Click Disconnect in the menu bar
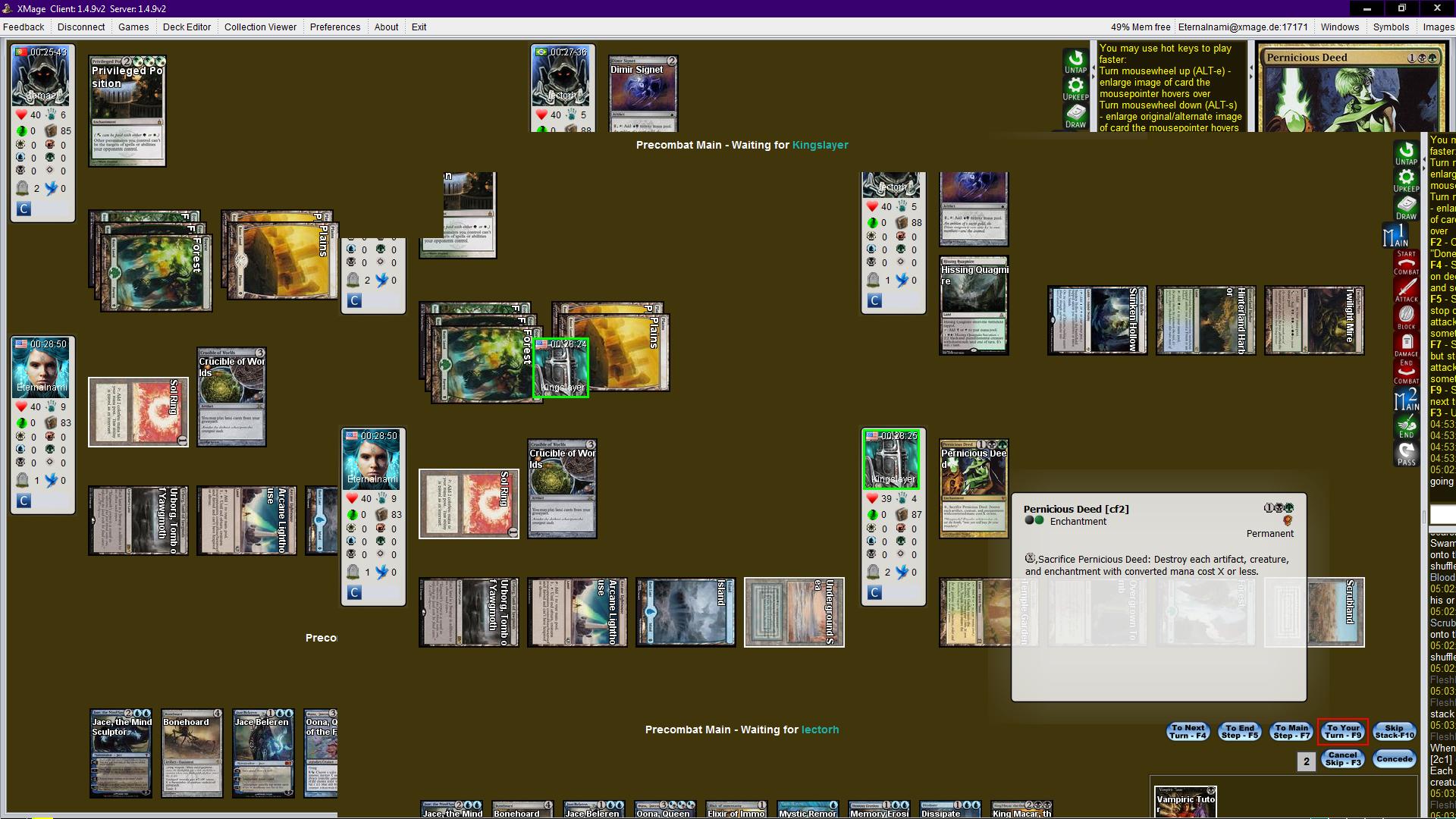This screenshot has height=819, width=1456. tap(81, 27)
